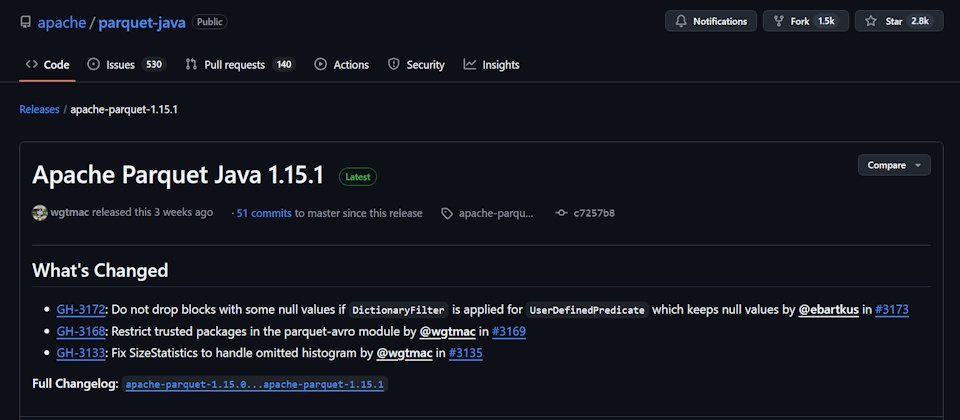Expand the Compare dropdown
The width and height of the screenshot is (960, 420).
(x=894, y=165)
